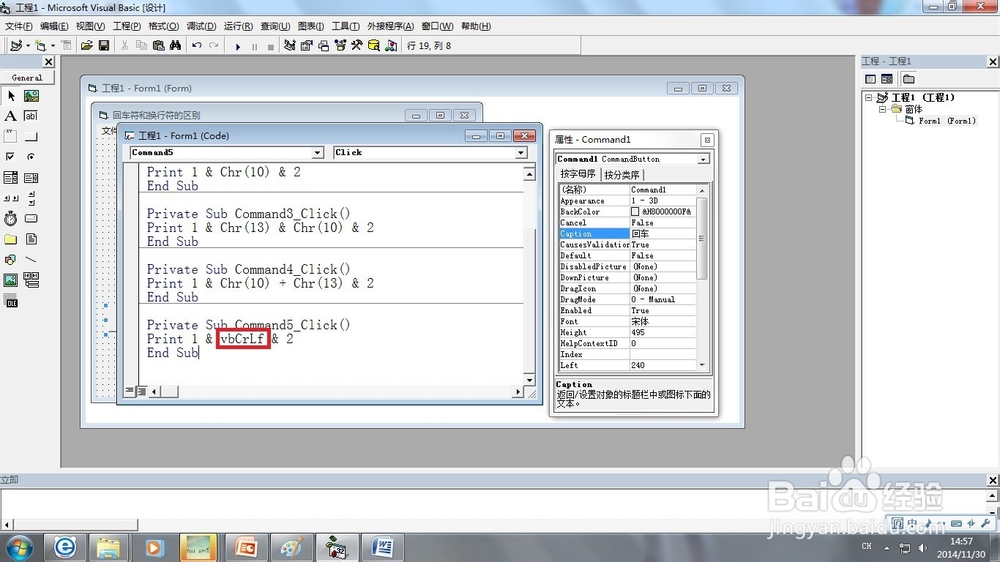Switch to 按分类序 properties tab
Viewport: 1000px width, 562px height.
pos(622,175)
